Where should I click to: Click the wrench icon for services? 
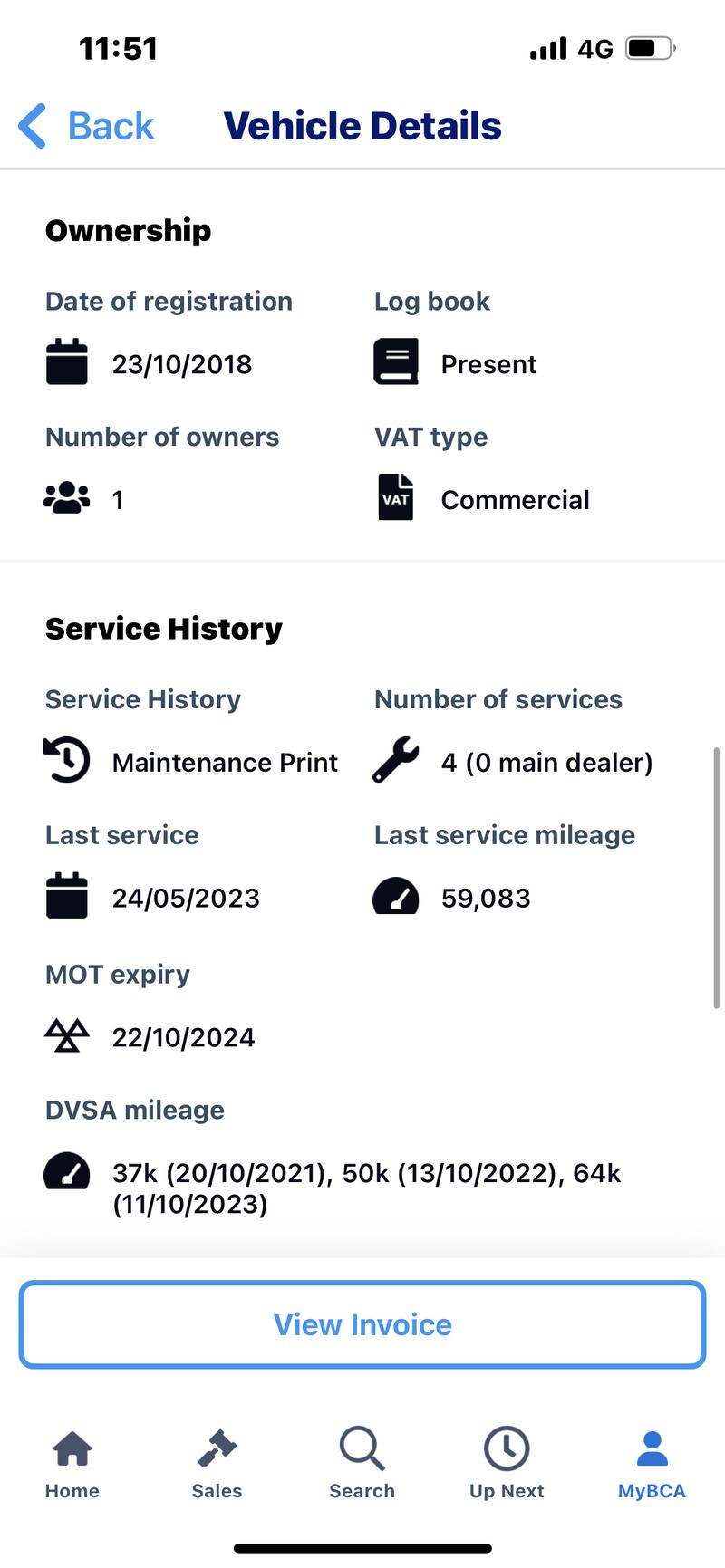point(396,760)
